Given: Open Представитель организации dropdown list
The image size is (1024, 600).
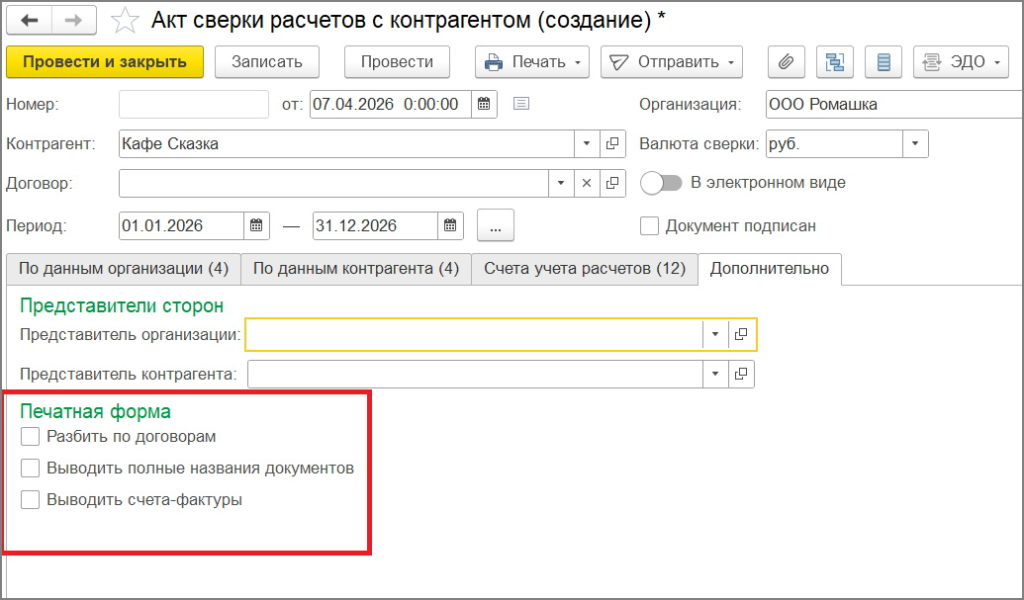Looking at the screenshot, I should coord(716,334).
